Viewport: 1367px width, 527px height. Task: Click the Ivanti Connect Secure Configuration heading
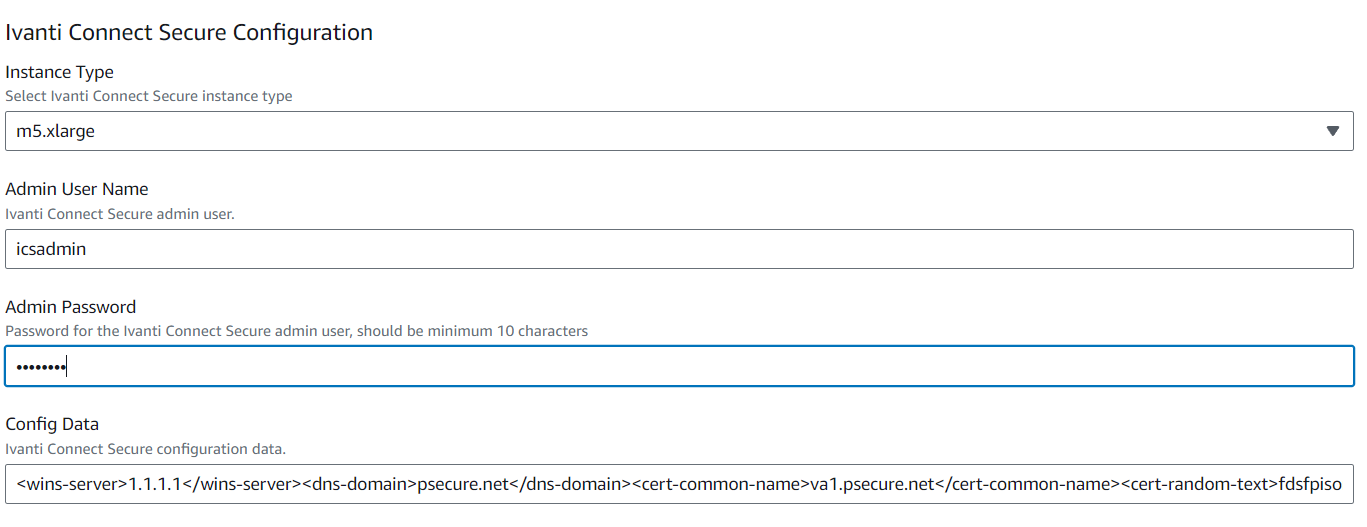[189, 32]
